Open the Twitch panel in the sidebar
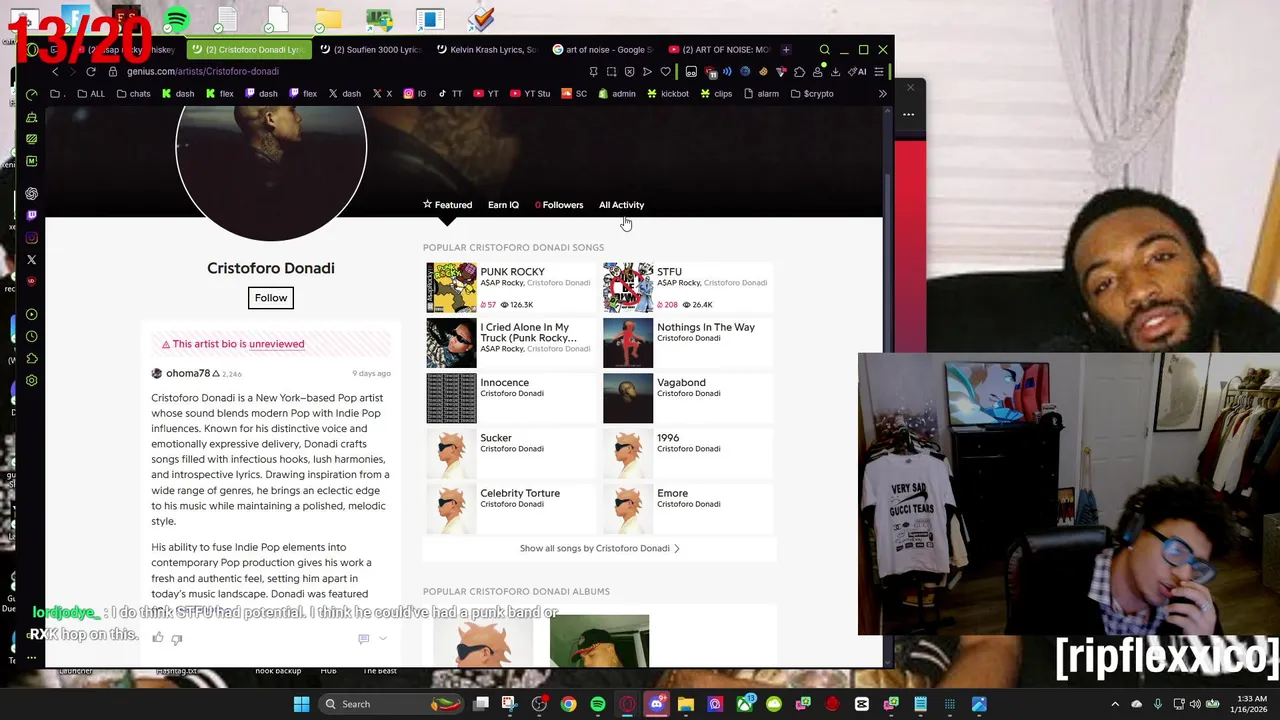The image size is (1280, 720). tap(32, 215)
